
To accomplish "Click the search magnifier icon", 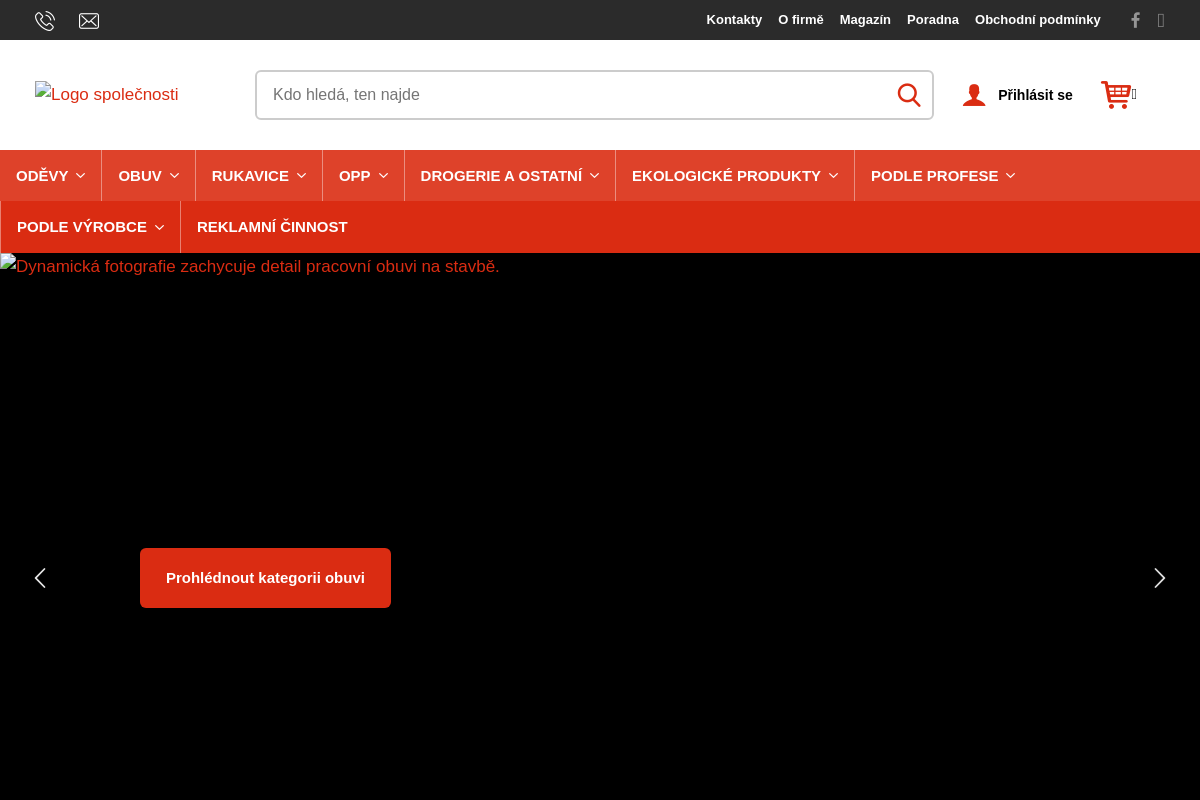I will [x=909, y=95].
